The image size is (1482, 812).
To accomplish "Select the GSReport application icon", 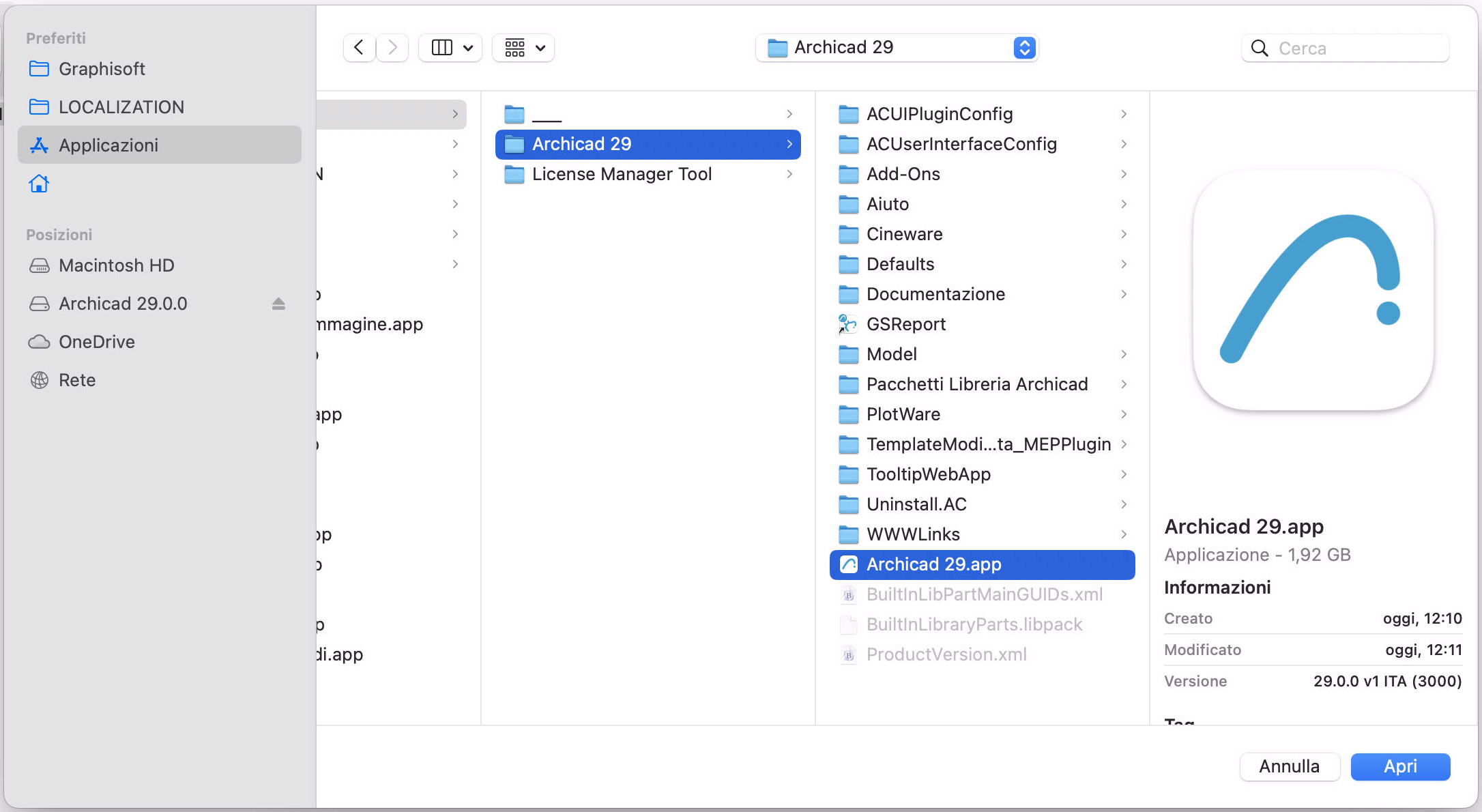I will [x=848, y=324].
